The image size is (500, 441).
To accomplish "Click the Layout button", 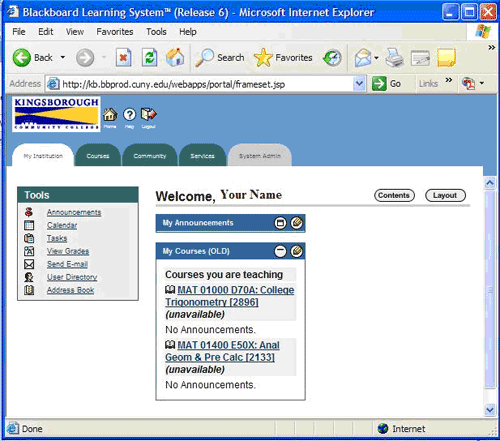I will [x=445, y=195].
